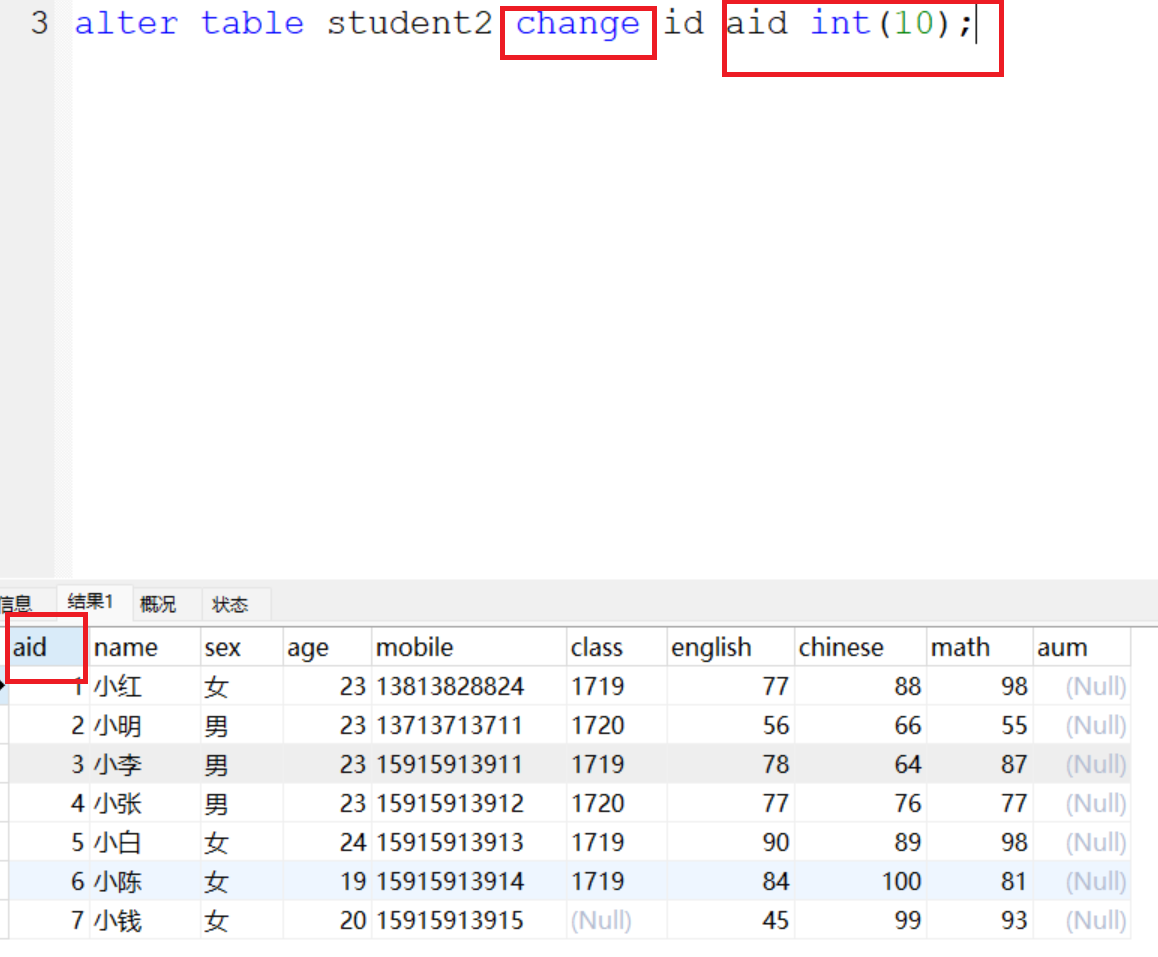This screenshot has width=1158, height=957.
Task: Select the aum column header
Action: (x=1081, y=648)
